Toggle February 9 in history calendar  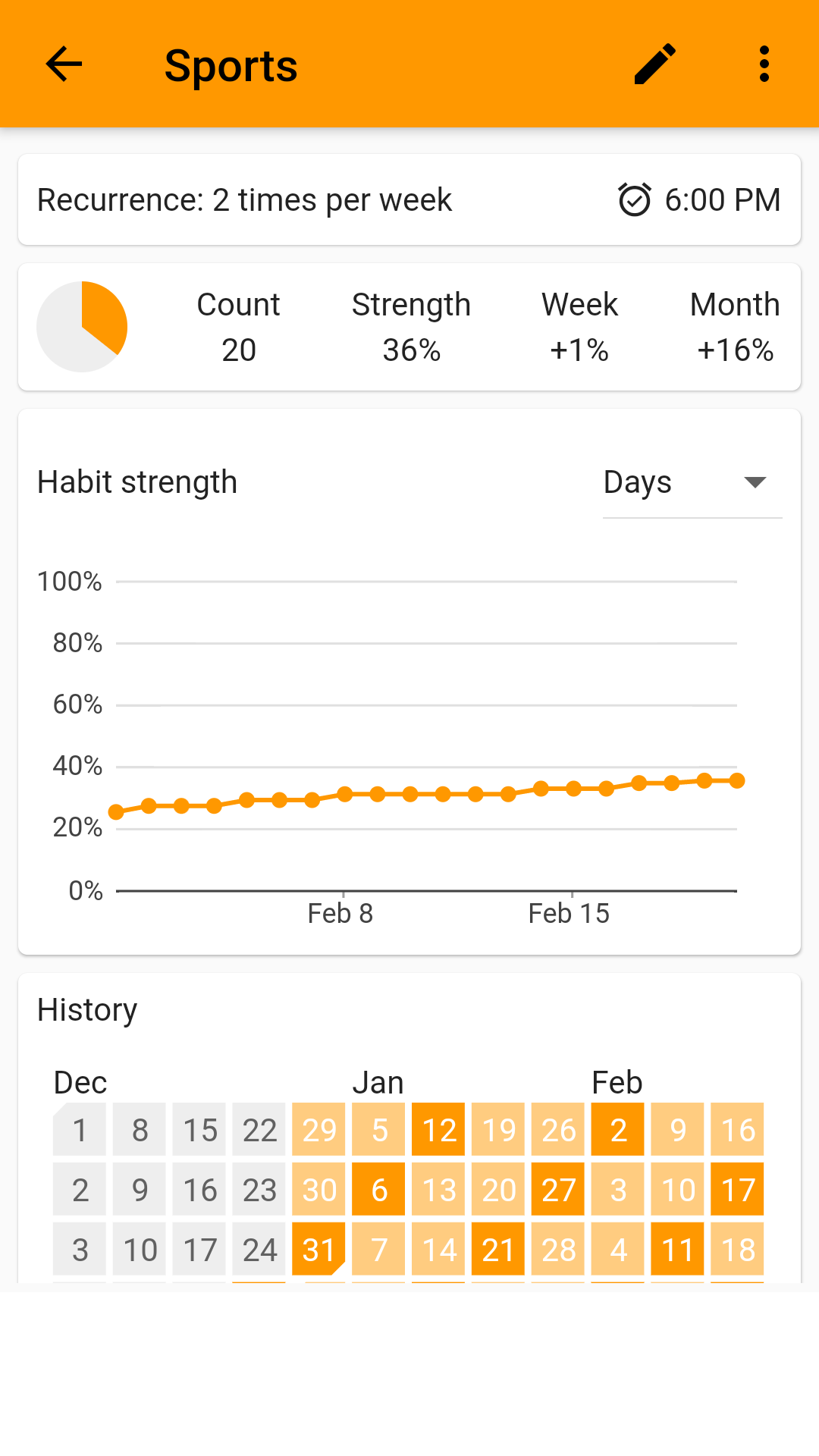[678, 1130]
